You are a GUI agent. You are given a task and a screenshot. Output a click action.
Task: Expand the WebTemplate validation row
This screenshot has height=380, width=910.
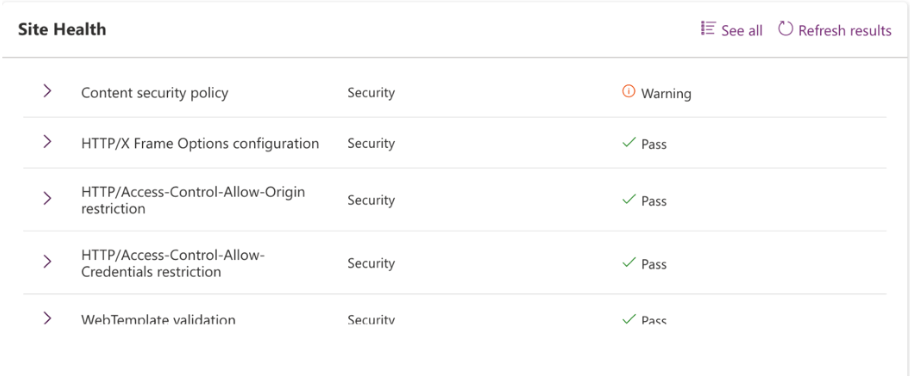(48, 318)
